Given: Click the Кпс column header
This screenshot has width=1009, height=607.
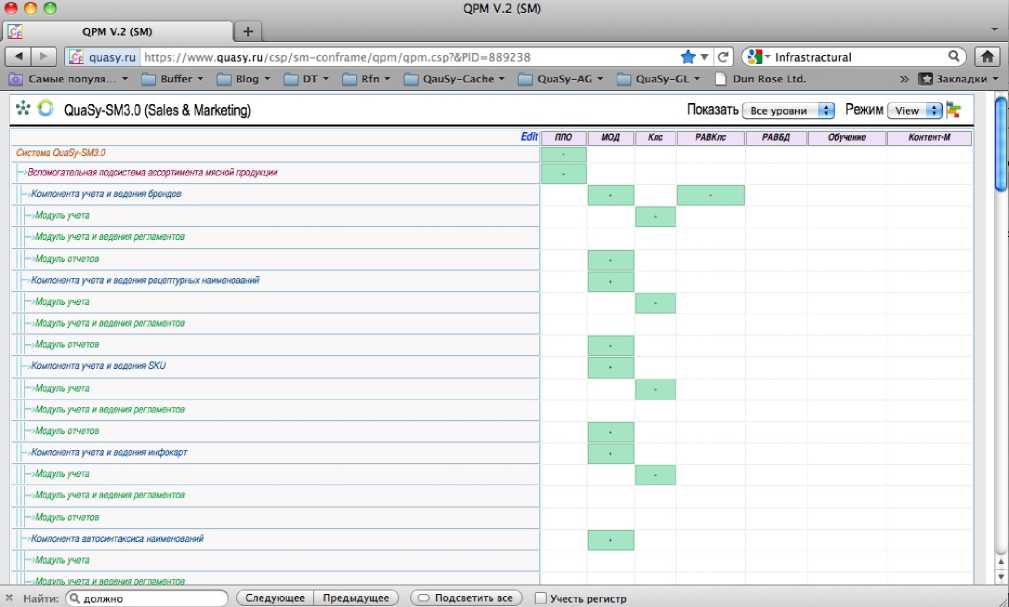Looking at the screenshot, I should (x=655, y=138).
